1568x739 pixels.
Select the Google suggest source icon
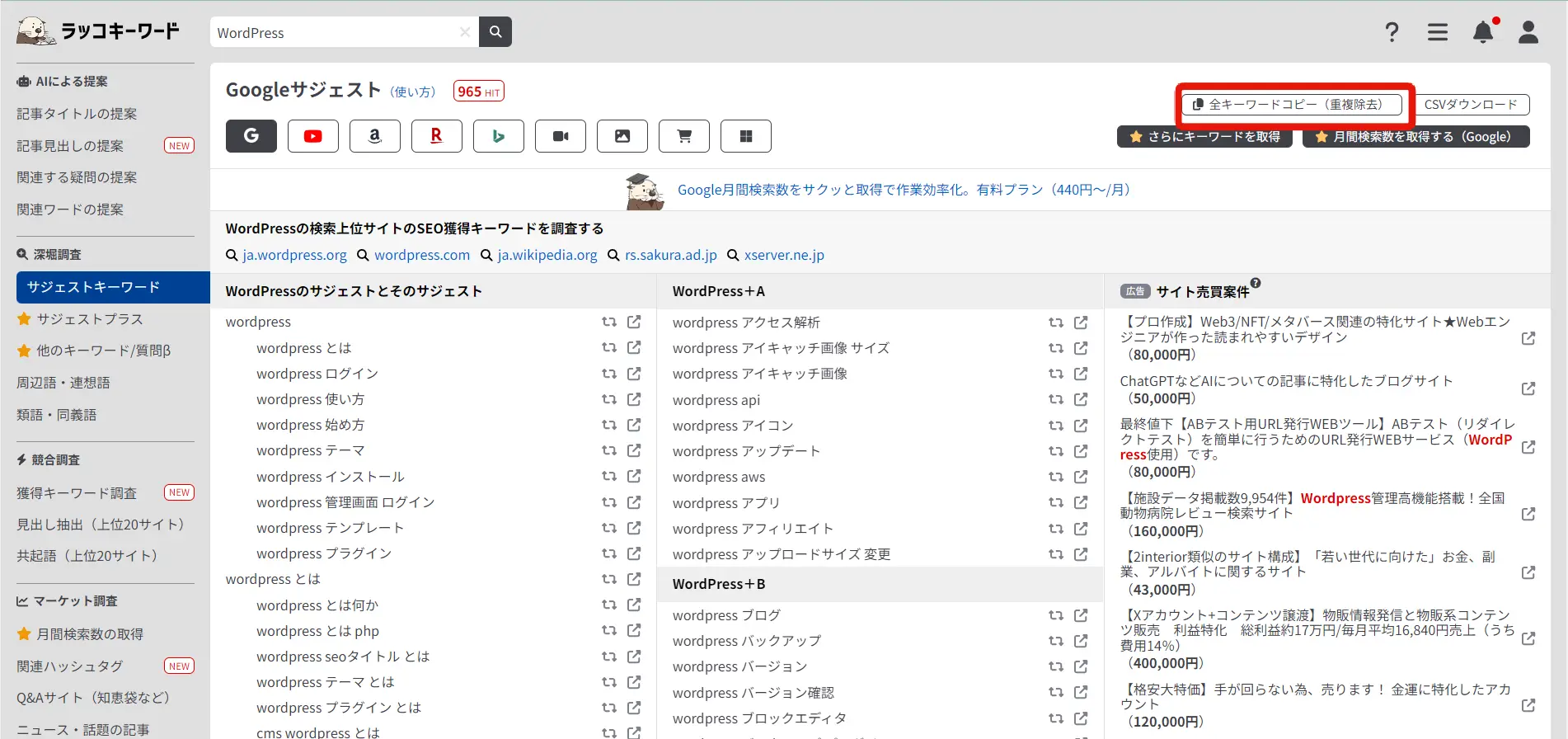click(x=251, y=136)
